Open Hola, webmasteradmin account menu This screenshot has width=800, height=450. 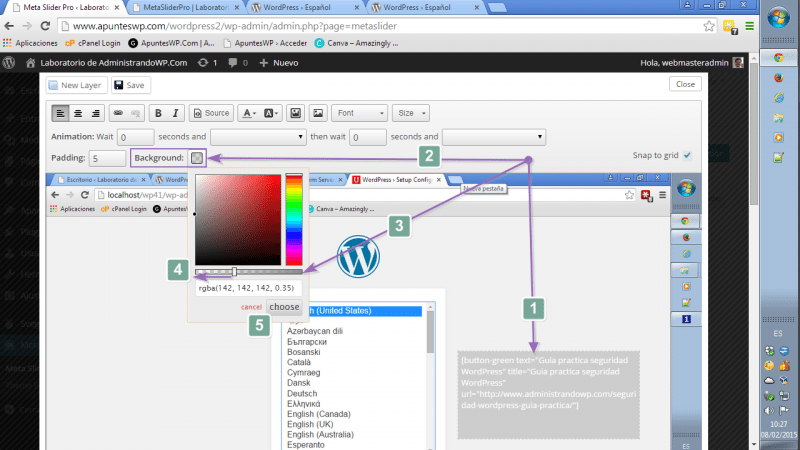pos(692,63)
